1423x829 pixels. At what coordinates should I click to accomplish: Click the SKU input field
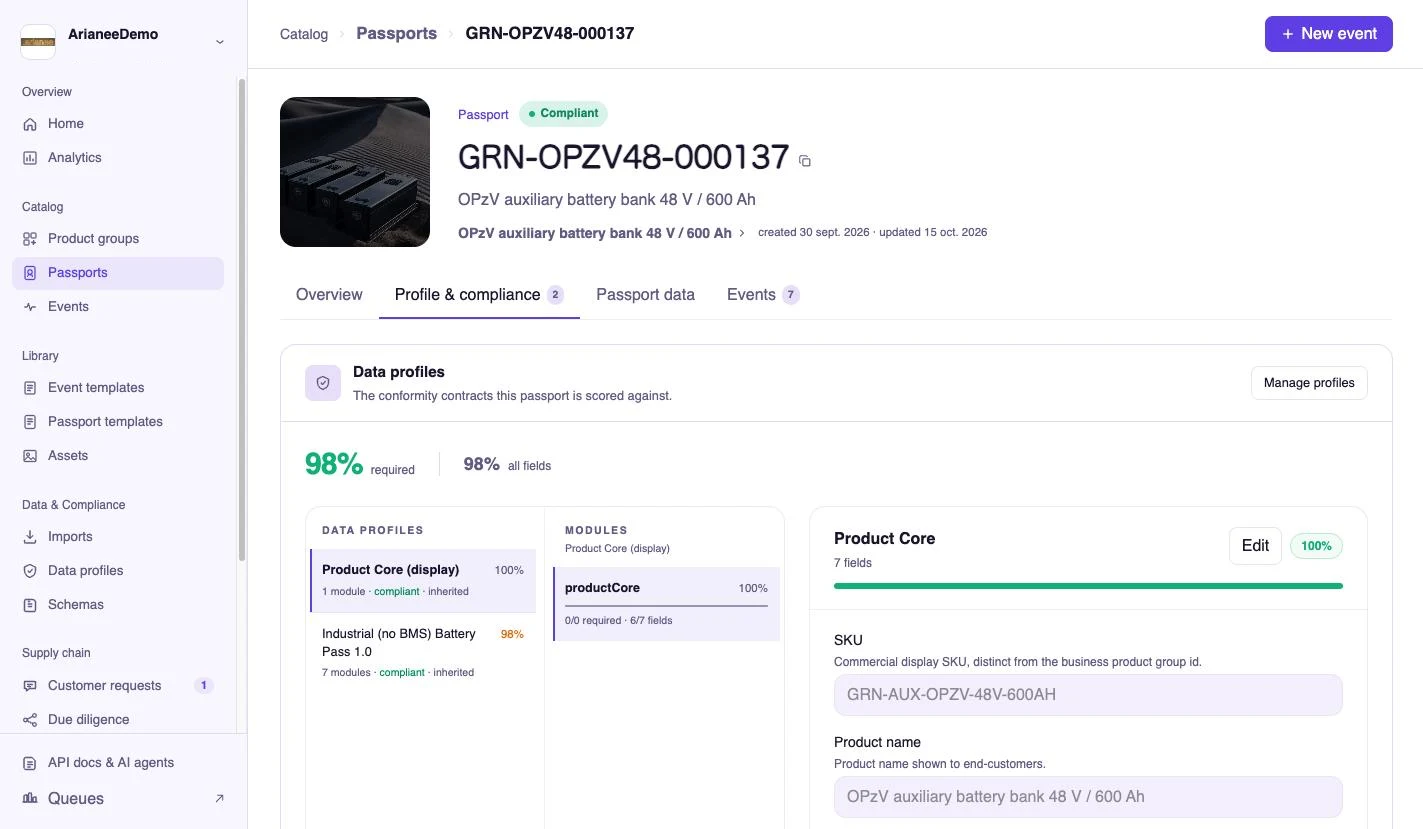1088,695
